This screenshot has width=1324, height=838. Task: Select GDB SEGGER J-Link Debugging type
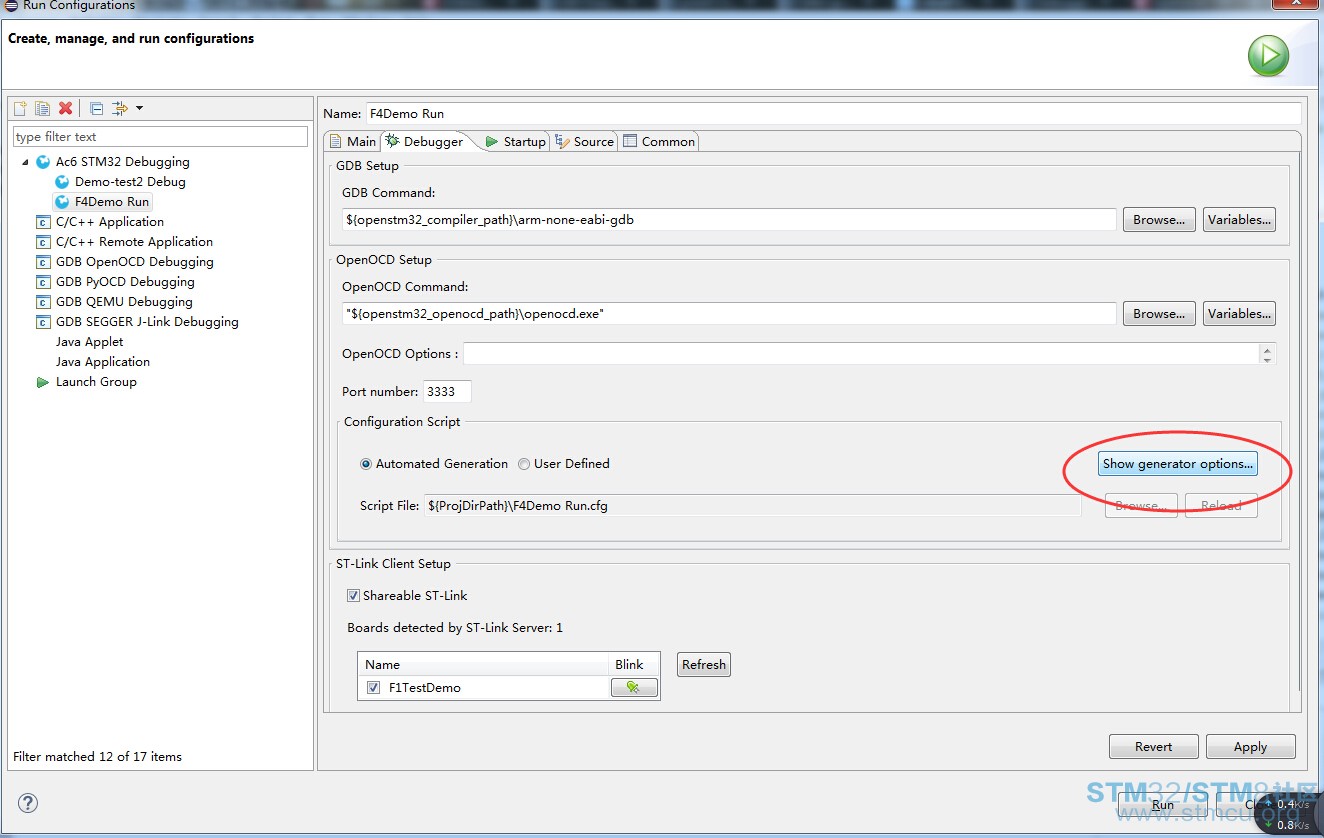pos(147,321)
